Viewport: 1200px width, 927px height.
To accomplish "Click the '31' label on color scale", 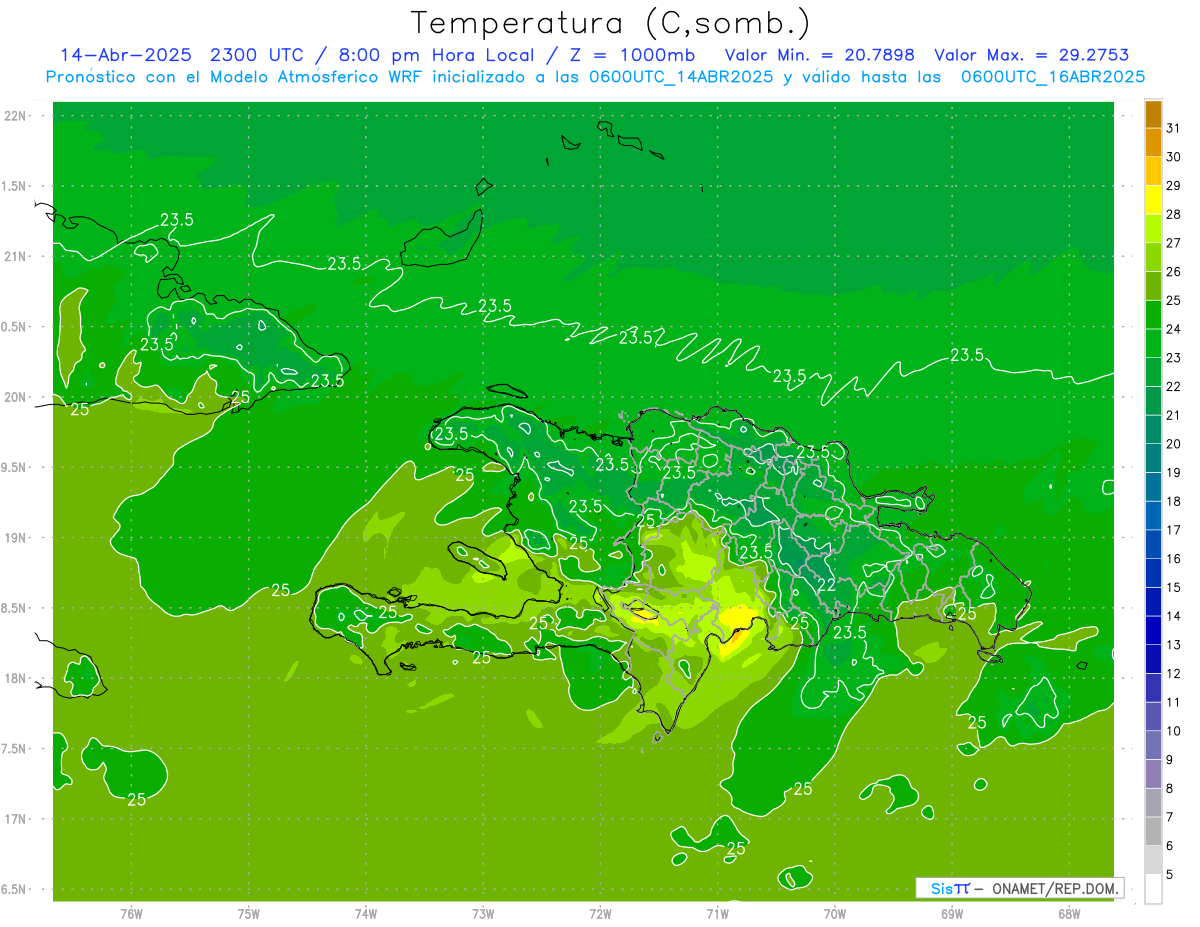I will click(x=1173, y=128).
